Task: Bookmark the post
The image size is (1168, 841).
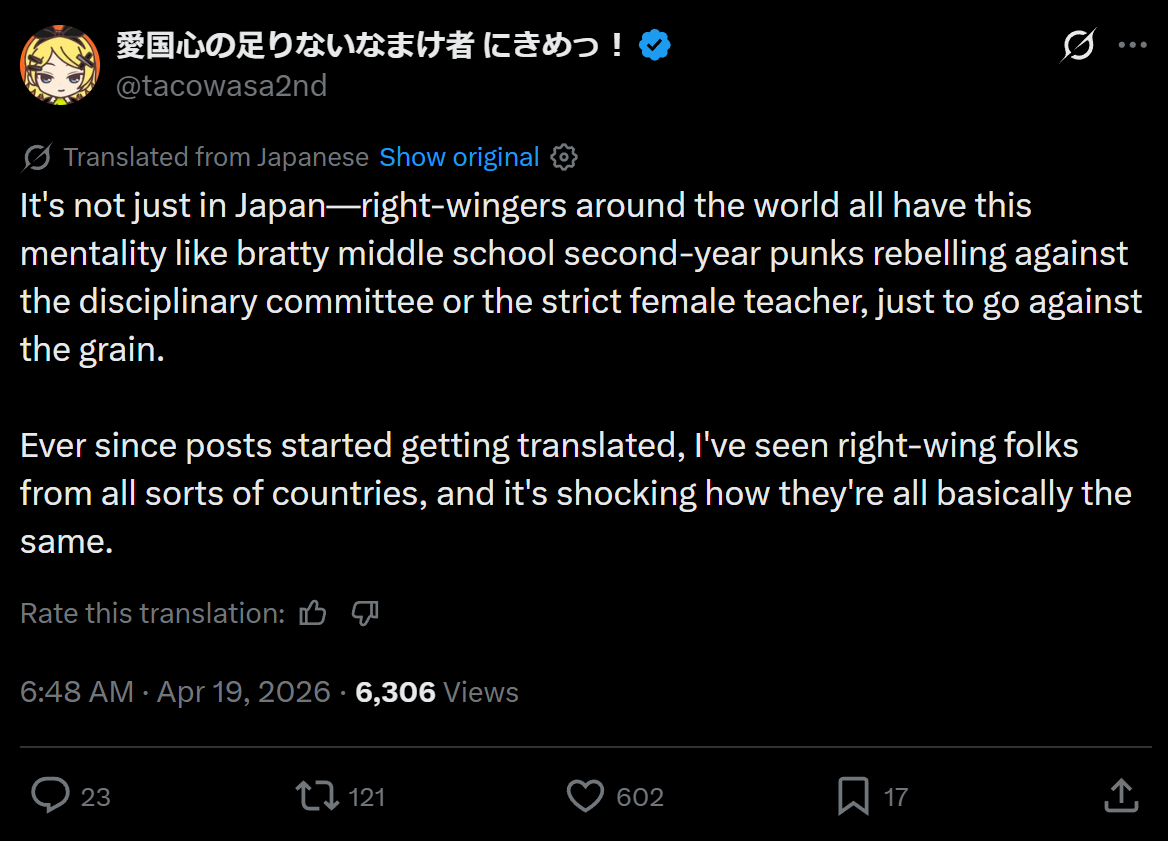Action: 853,796
